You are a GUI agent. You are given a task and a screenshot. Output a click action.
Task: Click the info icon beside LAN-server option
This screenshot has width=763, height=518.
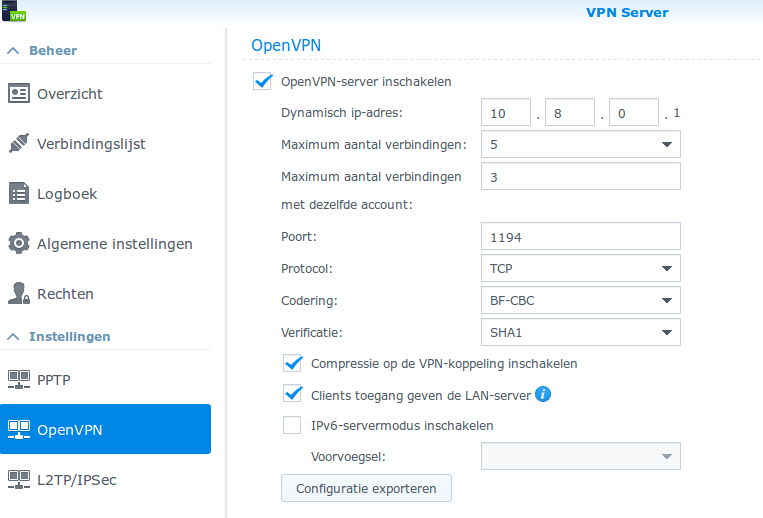(x=543, y=394)
